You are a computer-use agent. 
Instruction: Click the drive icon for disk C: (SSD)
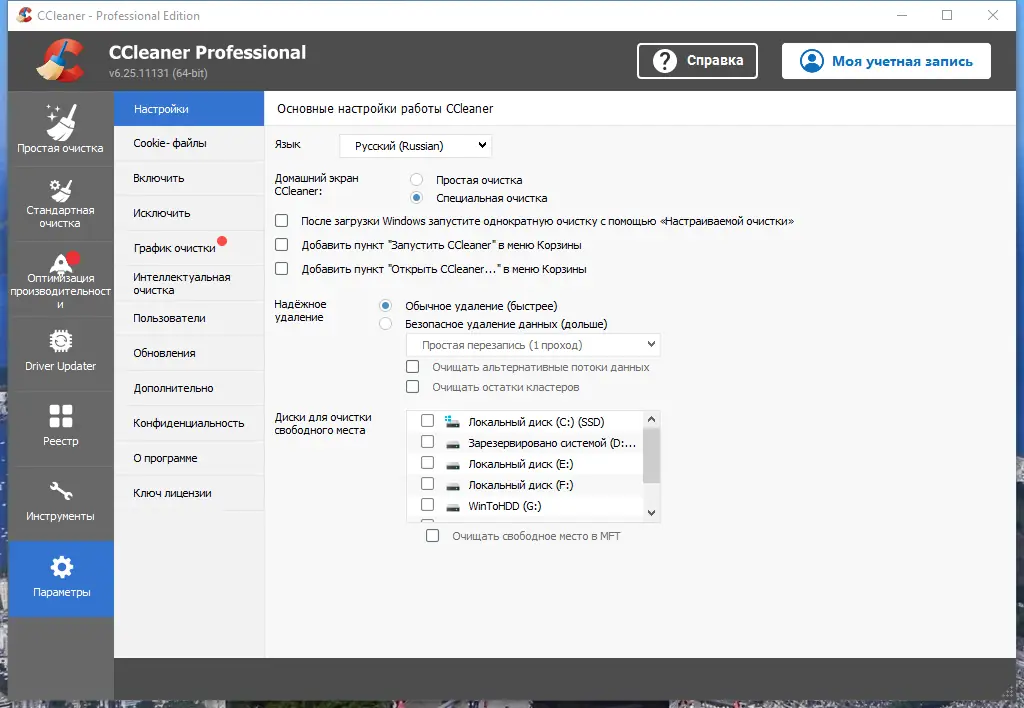point(452,422)
